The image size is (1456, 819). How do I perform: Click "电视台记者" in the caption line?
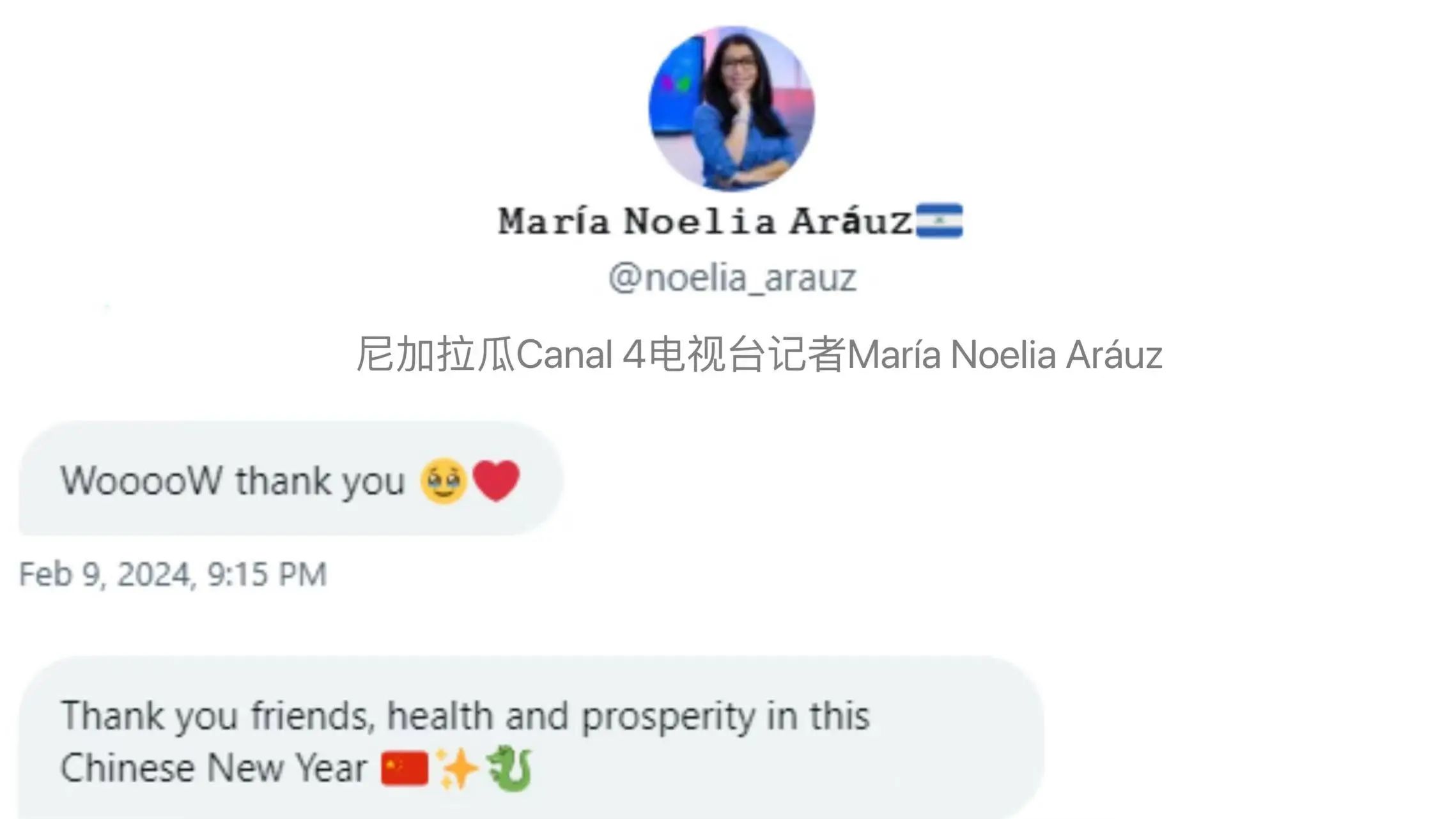pyautogui.click(x=747, y=355)
